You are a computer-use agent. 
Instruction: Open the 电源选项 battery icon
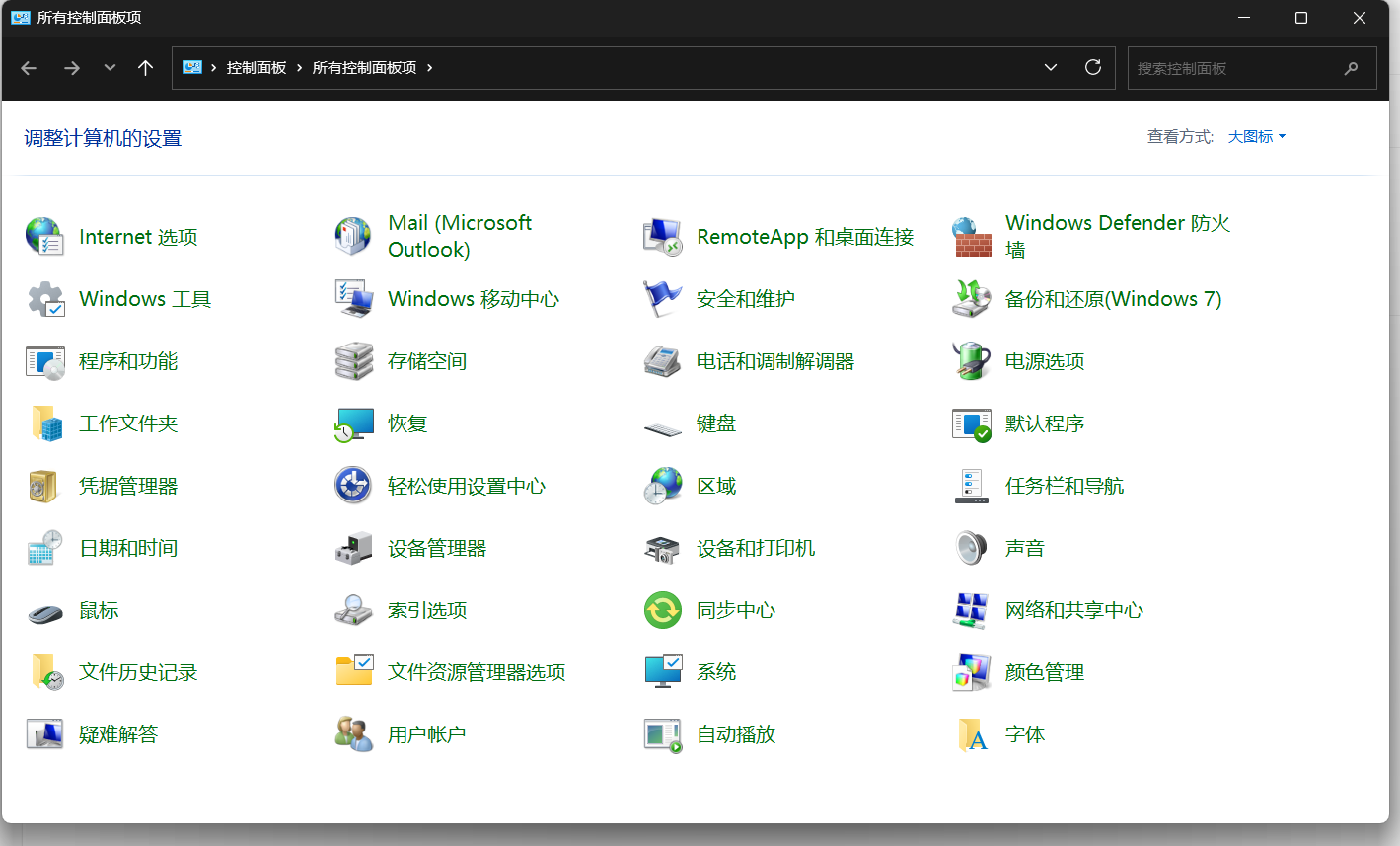click(x=971, y=361)
